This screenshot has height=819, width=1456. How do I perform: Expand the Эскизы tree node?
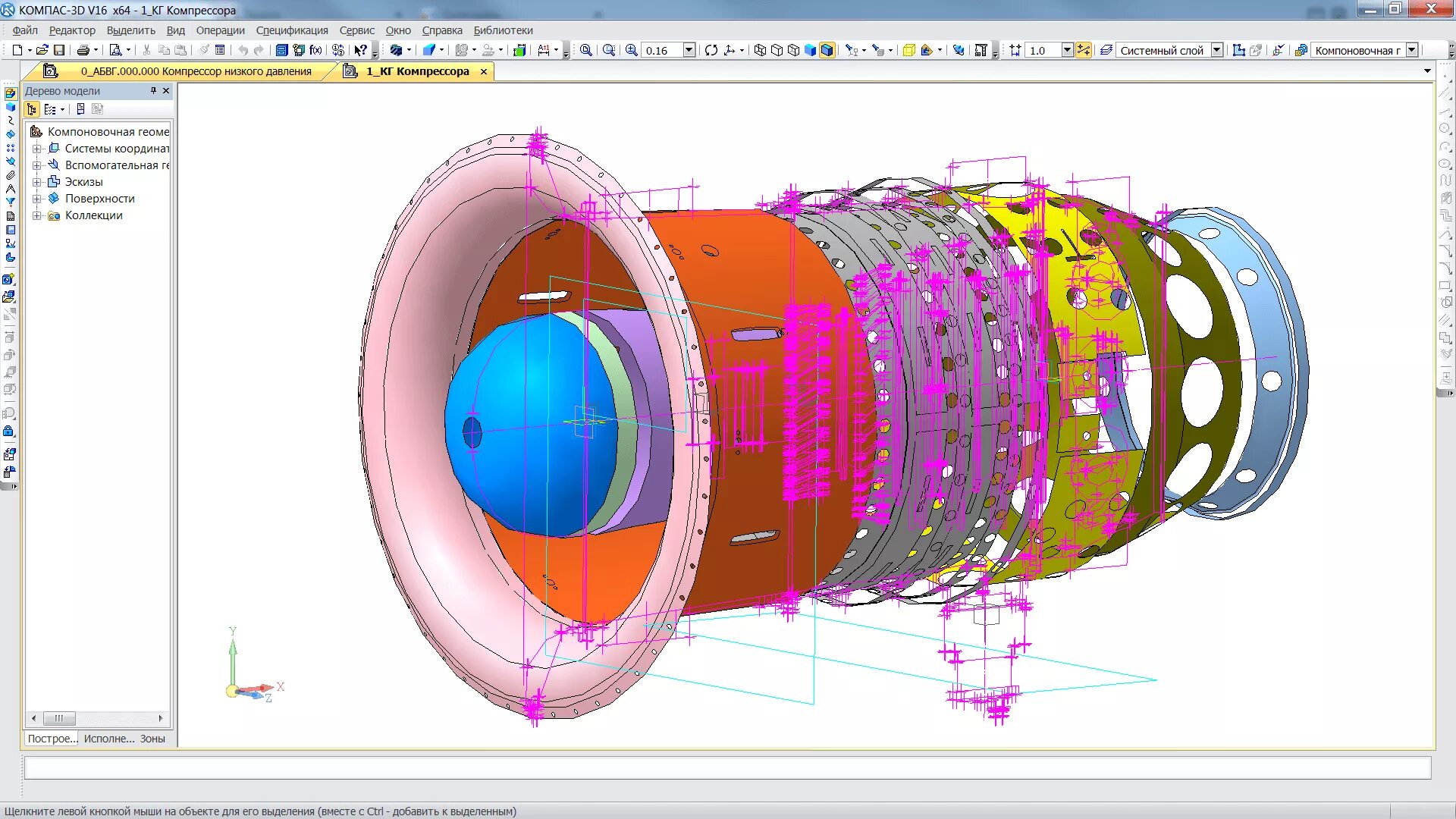click(36, 182)
